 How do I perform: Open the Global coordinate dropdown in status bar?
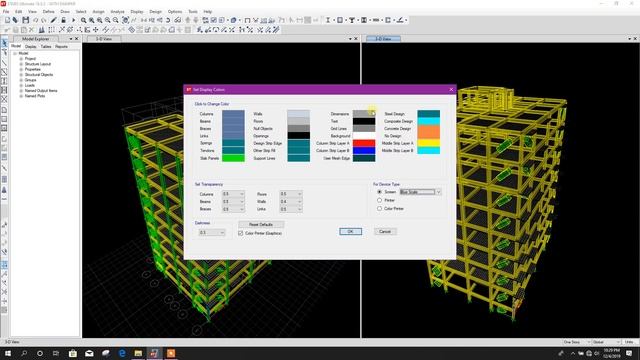[606, 342]
